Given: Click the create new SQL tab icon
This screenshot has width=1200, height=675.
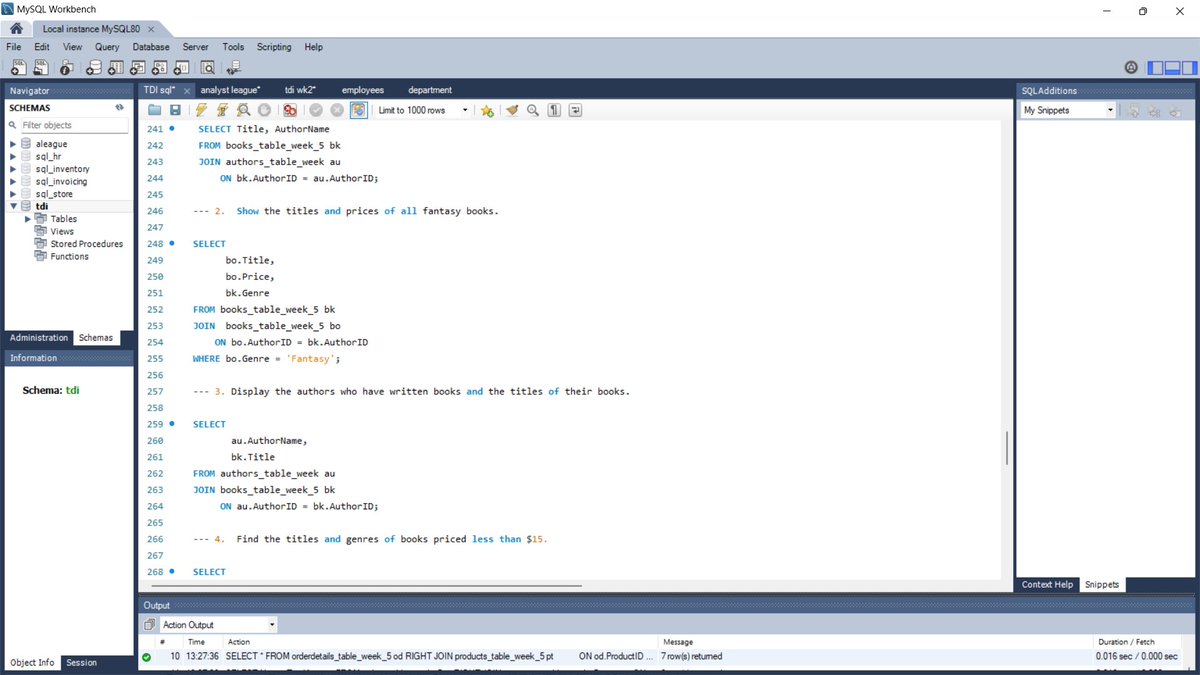Looking at the screenshot, I should pyautogui.click(x=18, y=68).
